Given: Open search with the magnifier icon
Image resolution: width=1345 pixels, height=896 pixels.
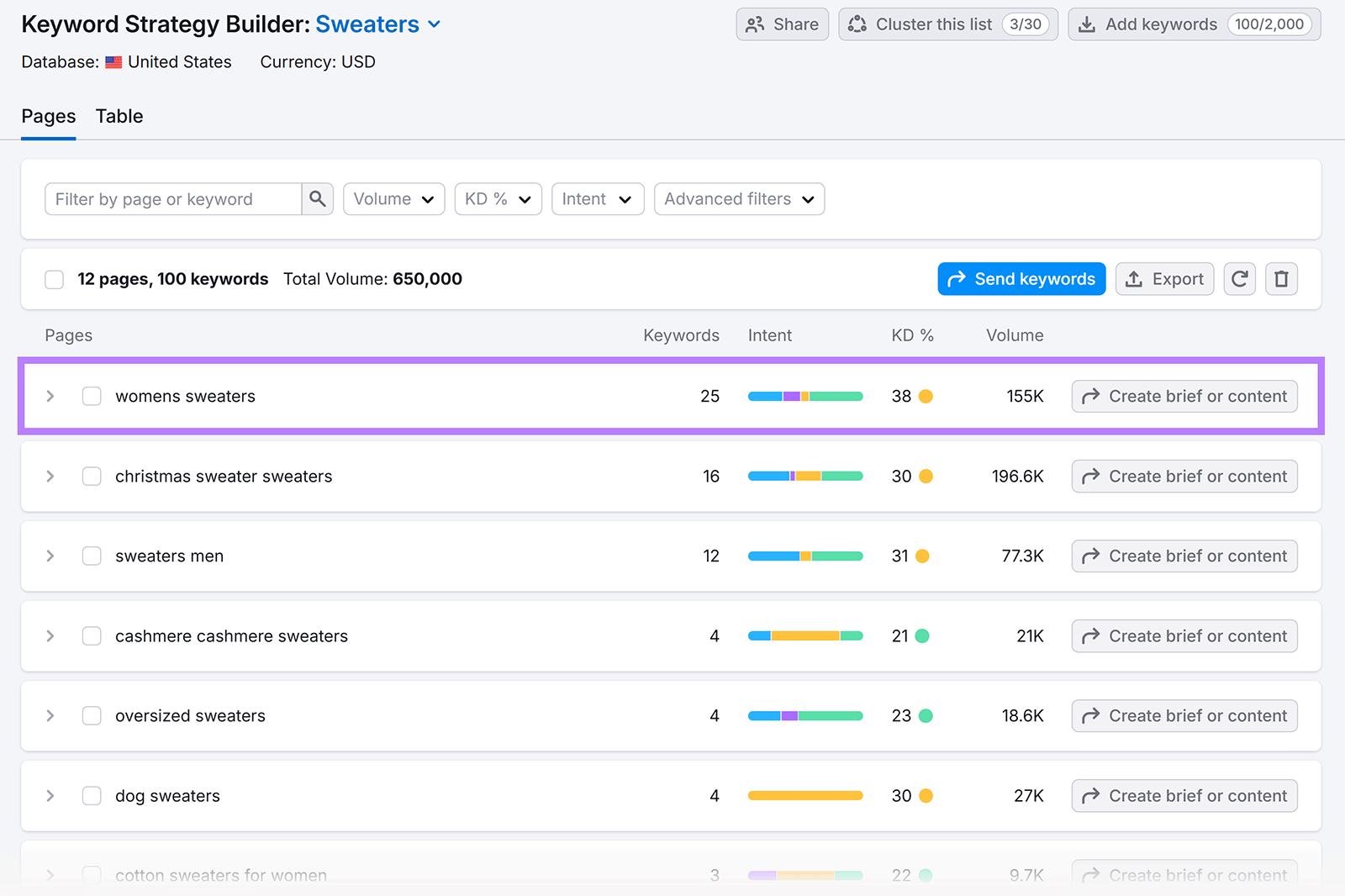Looking at the screenshot, I should (318, 198).
